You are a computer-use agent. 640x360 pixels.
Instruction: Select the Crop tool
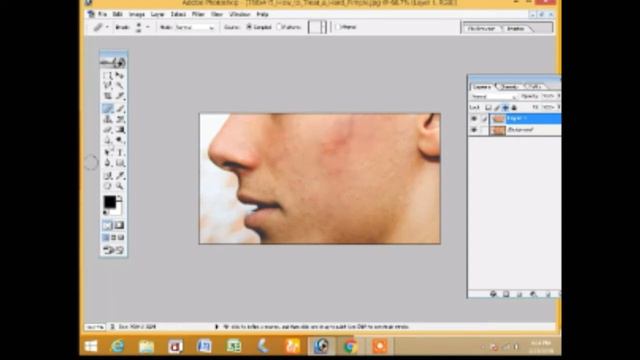pos(107,96)
